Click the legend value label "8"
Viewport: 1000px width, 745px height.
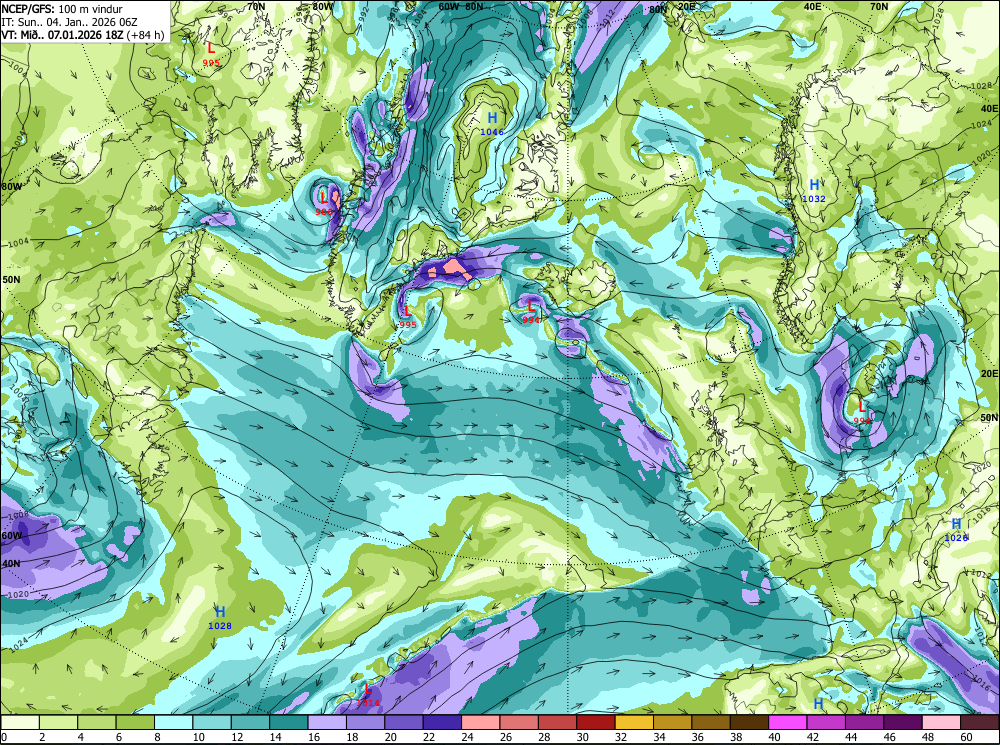tap(158, 737)
